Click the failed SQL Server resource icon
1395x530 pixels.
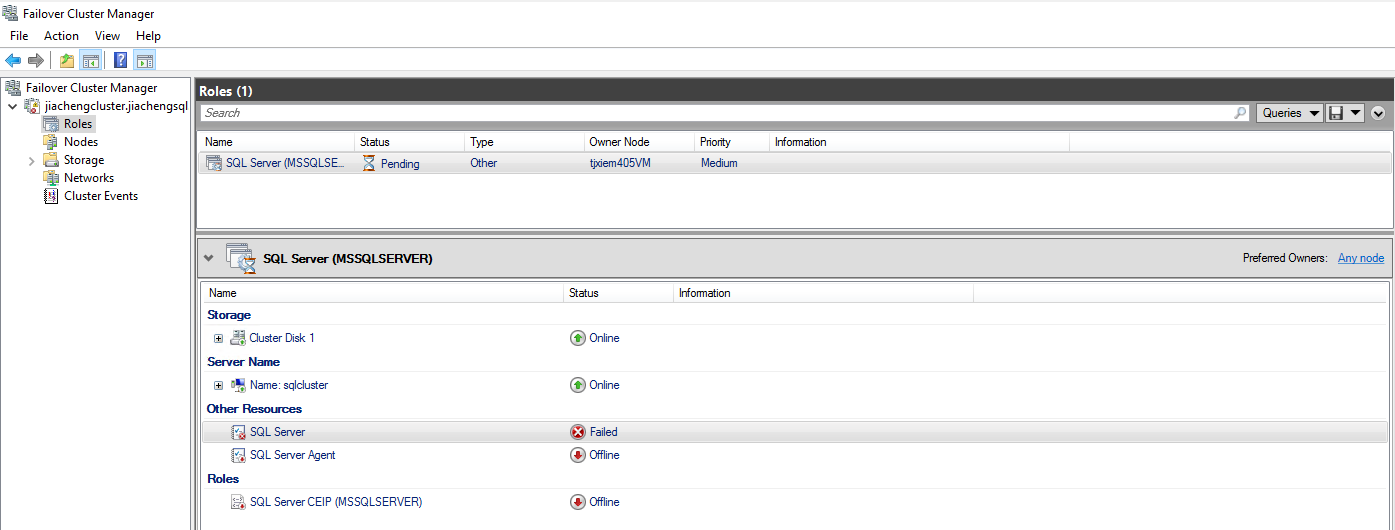tap(239, 432)
